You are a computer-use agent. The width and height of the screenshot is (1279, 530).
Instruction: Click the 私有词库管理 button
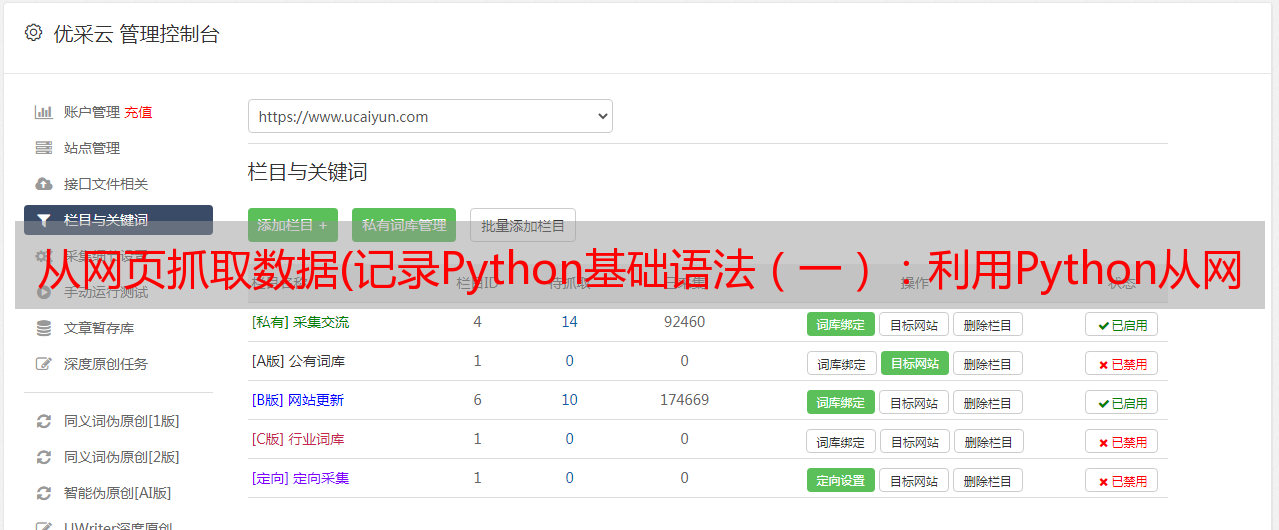[404, 225]
